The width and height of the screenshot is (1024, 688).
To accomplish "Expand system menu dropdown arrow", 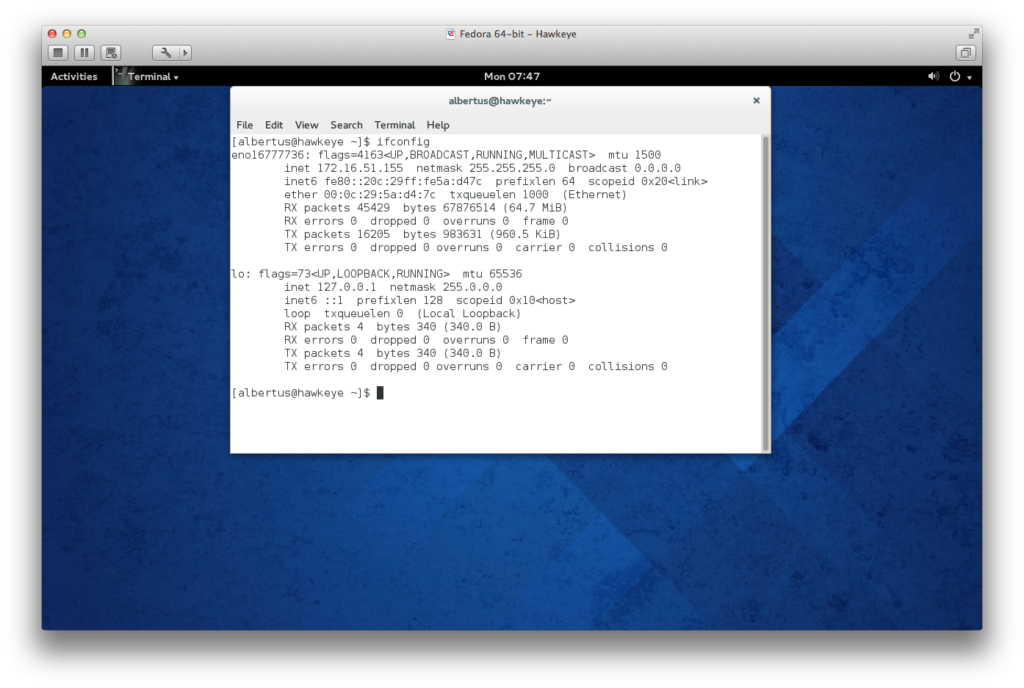I will [969, 78].
